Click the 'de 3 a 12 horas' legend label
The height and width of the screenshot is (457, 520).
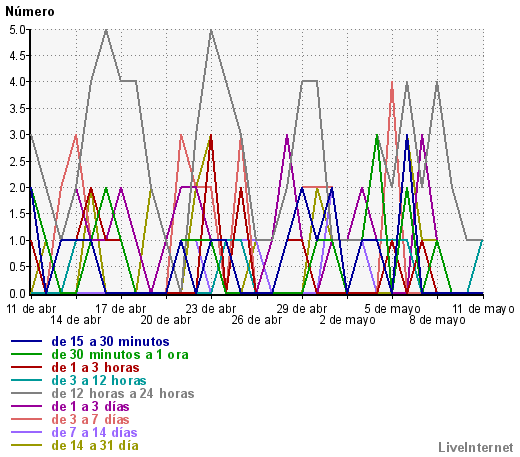coord(99,380)
